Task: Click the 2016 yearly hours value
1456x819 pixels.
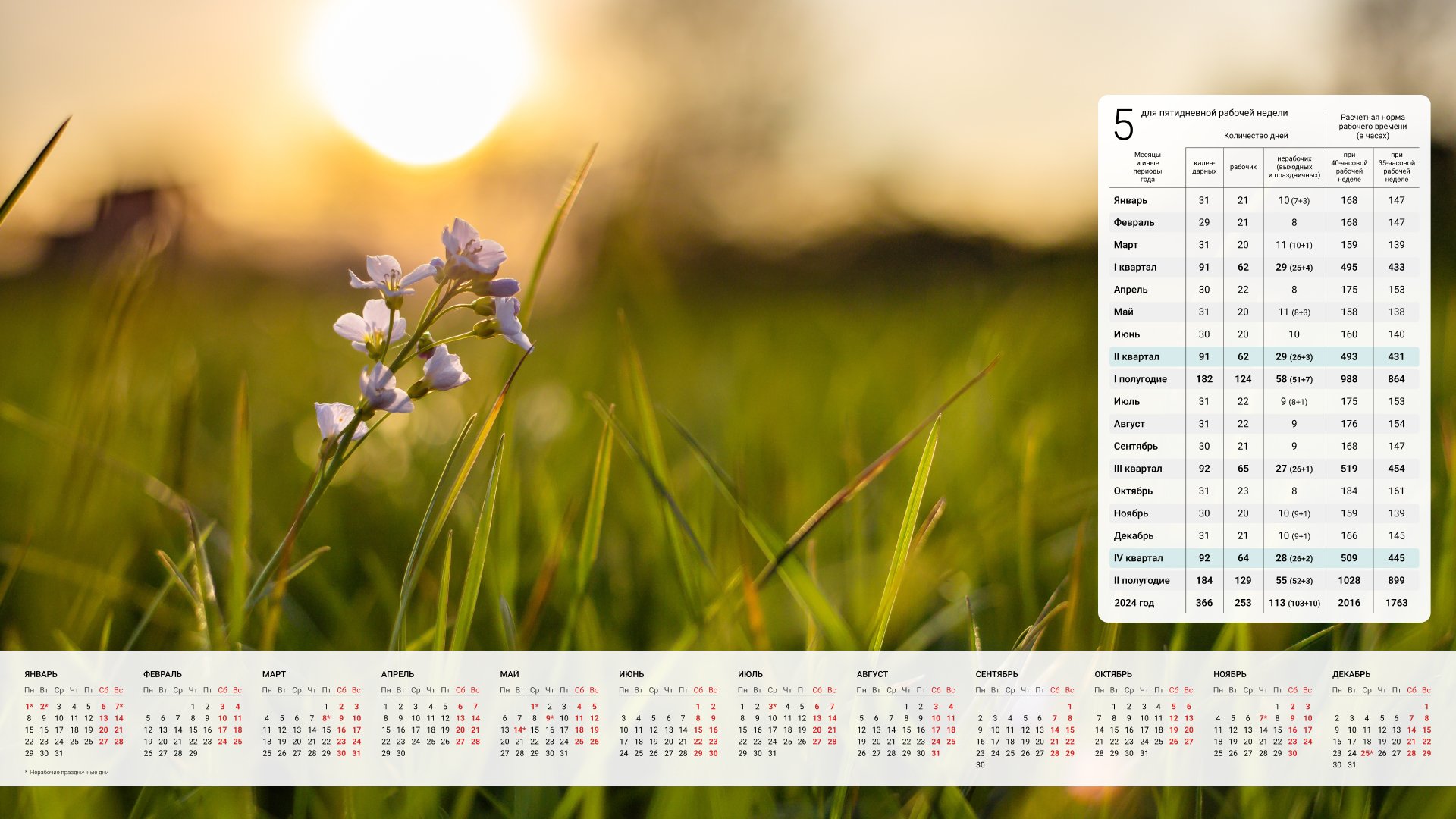Action: click(1349, 603)
